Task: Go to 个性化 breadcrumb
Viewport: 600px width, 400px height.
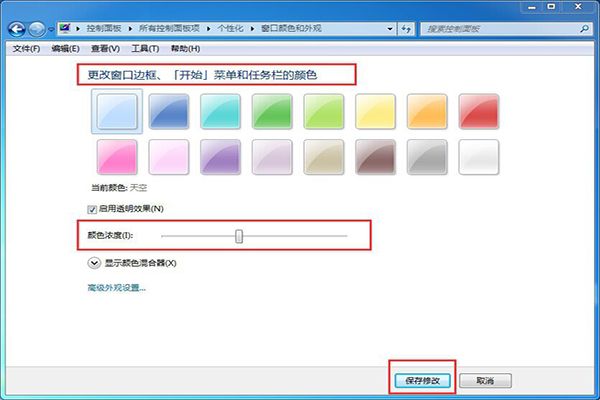Action: pyautogui.click(x=230, y=28)
